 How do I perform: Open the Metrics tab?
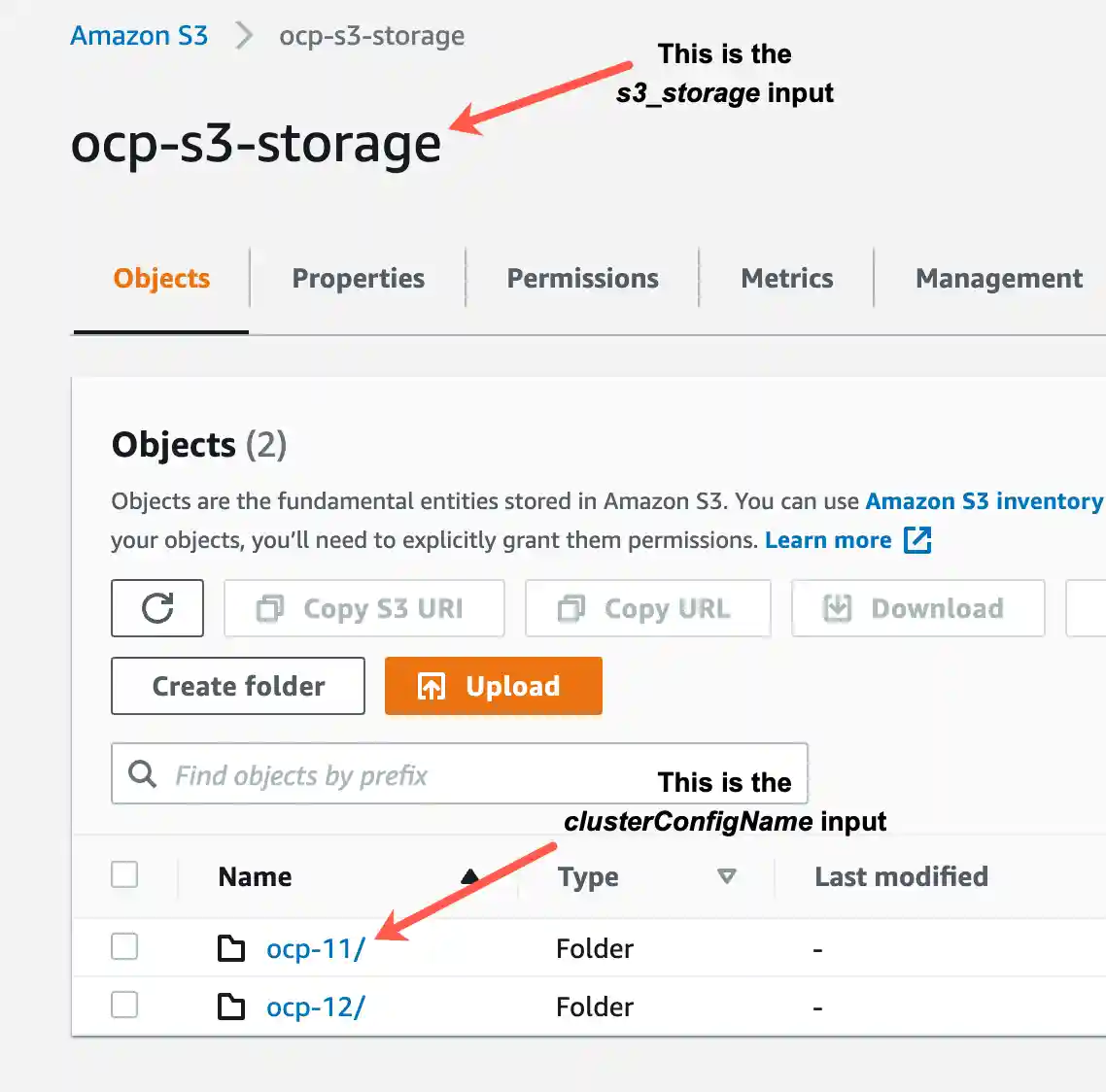[x=786, y=279]
